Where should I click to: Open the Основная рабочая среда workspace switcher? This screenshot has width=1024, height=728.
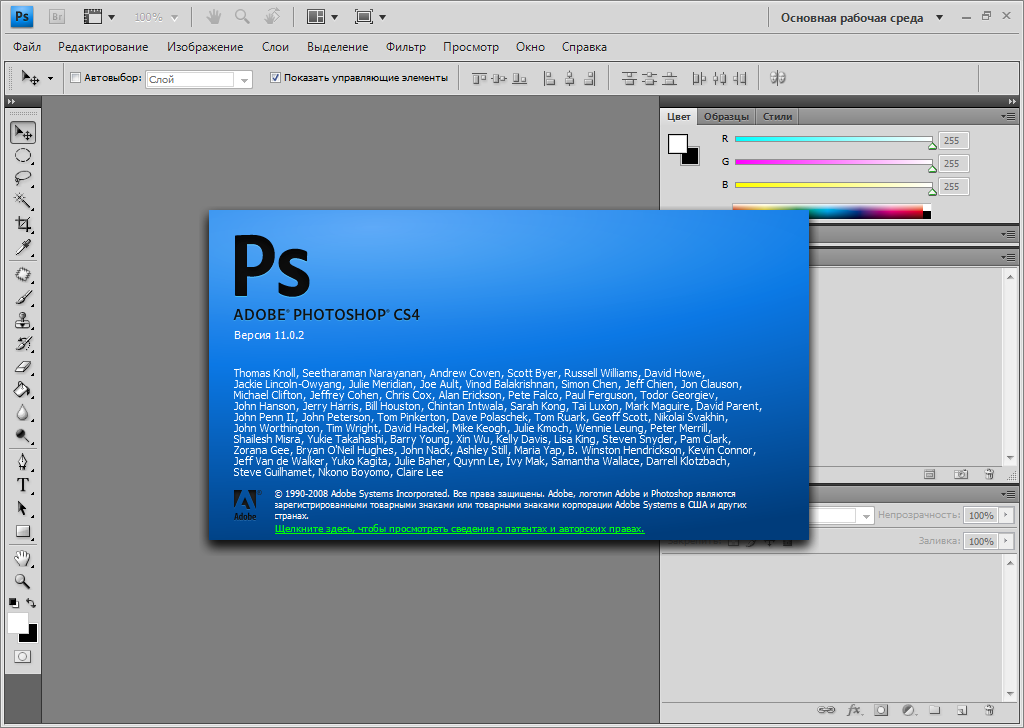point(861,18)
